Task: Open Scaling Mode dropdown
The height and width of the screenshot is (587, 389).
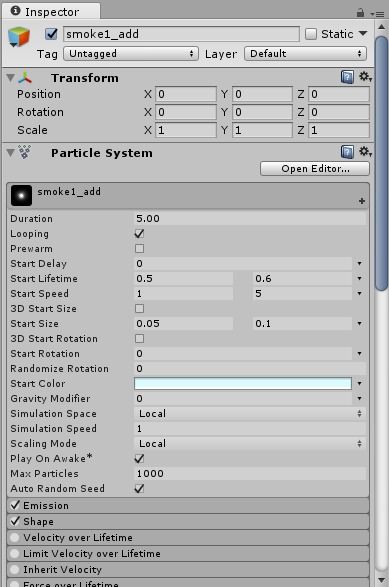Action: 250,443
